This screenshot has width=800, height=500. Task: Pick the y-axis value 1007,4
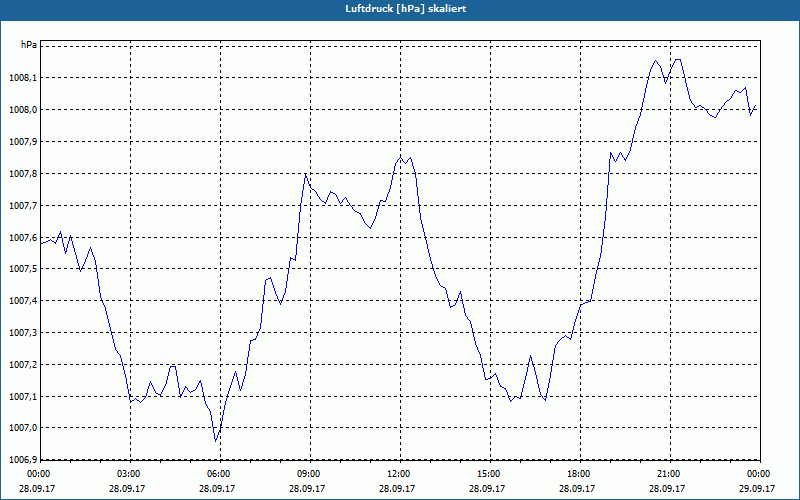pyautogui.click(x=23, y=301)
